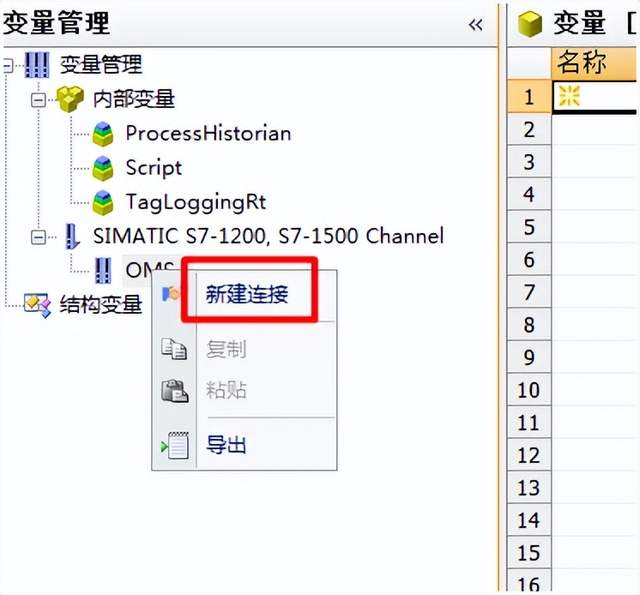The image size is (640, 595).
Task: Collapse the SIMATIC S7-1200, S7-1500 Channel node
Action: click(x=38, y=237)
